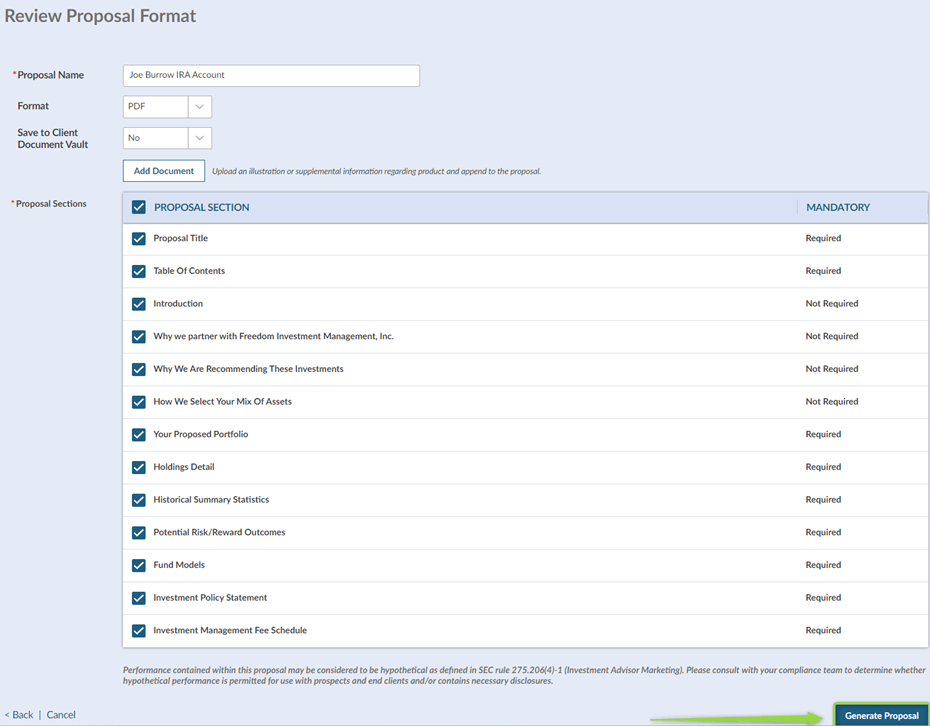Click the Generate Proposal button
Image resolution: width=930 pixels, height=726 pixels.
[x=881, y=715]
